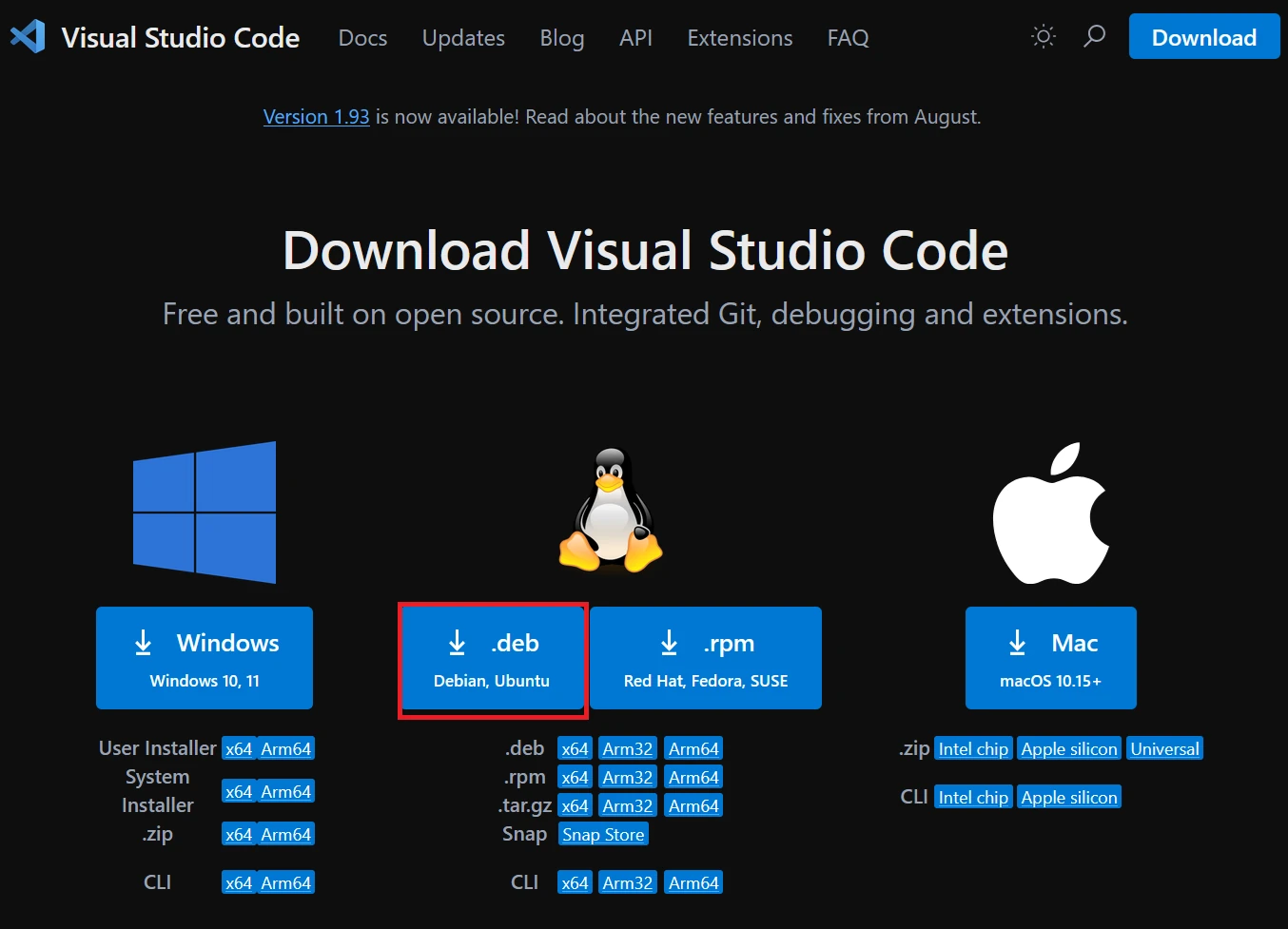Select Arm64 in the Linux .rpm row

point(693,778)
